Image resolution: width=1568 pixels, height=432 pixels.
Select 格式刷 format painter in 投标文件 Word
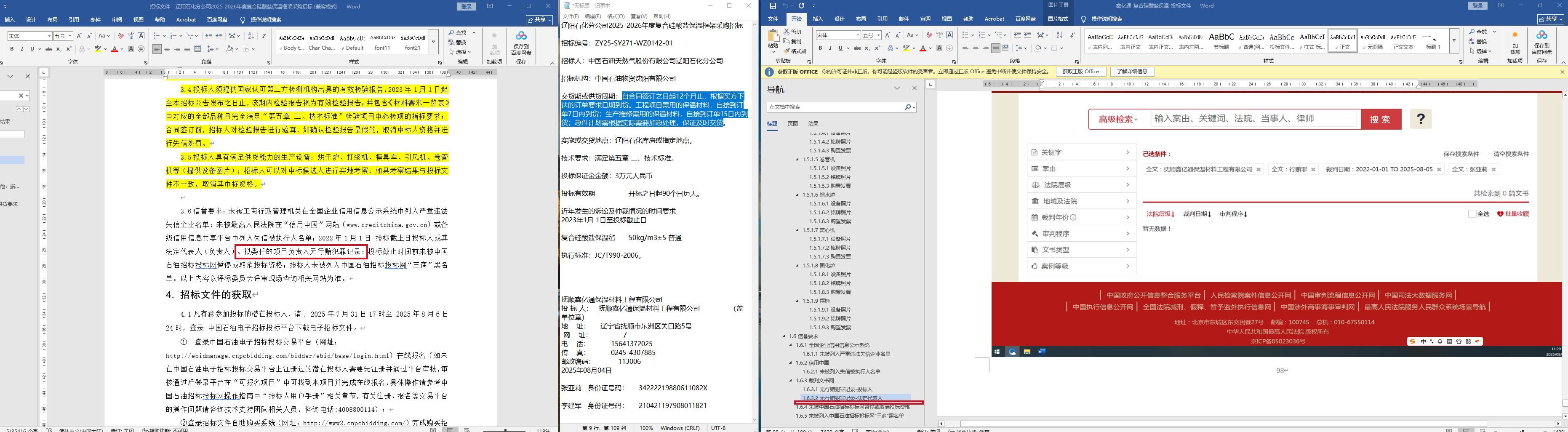pyautogui.click(x=795, y=51)
